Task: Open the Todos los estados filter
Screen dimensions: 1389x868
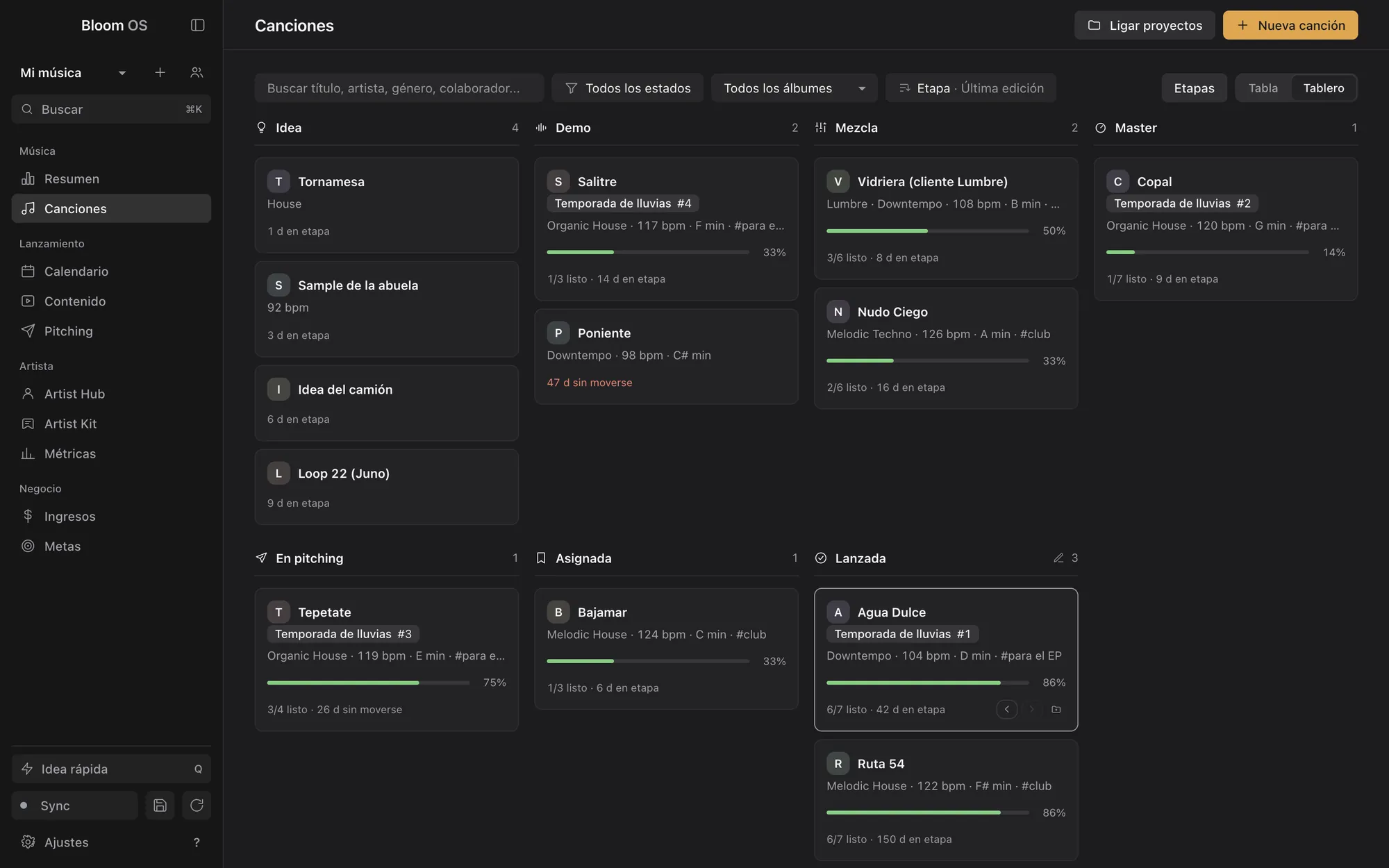Action: click(627, 88)
